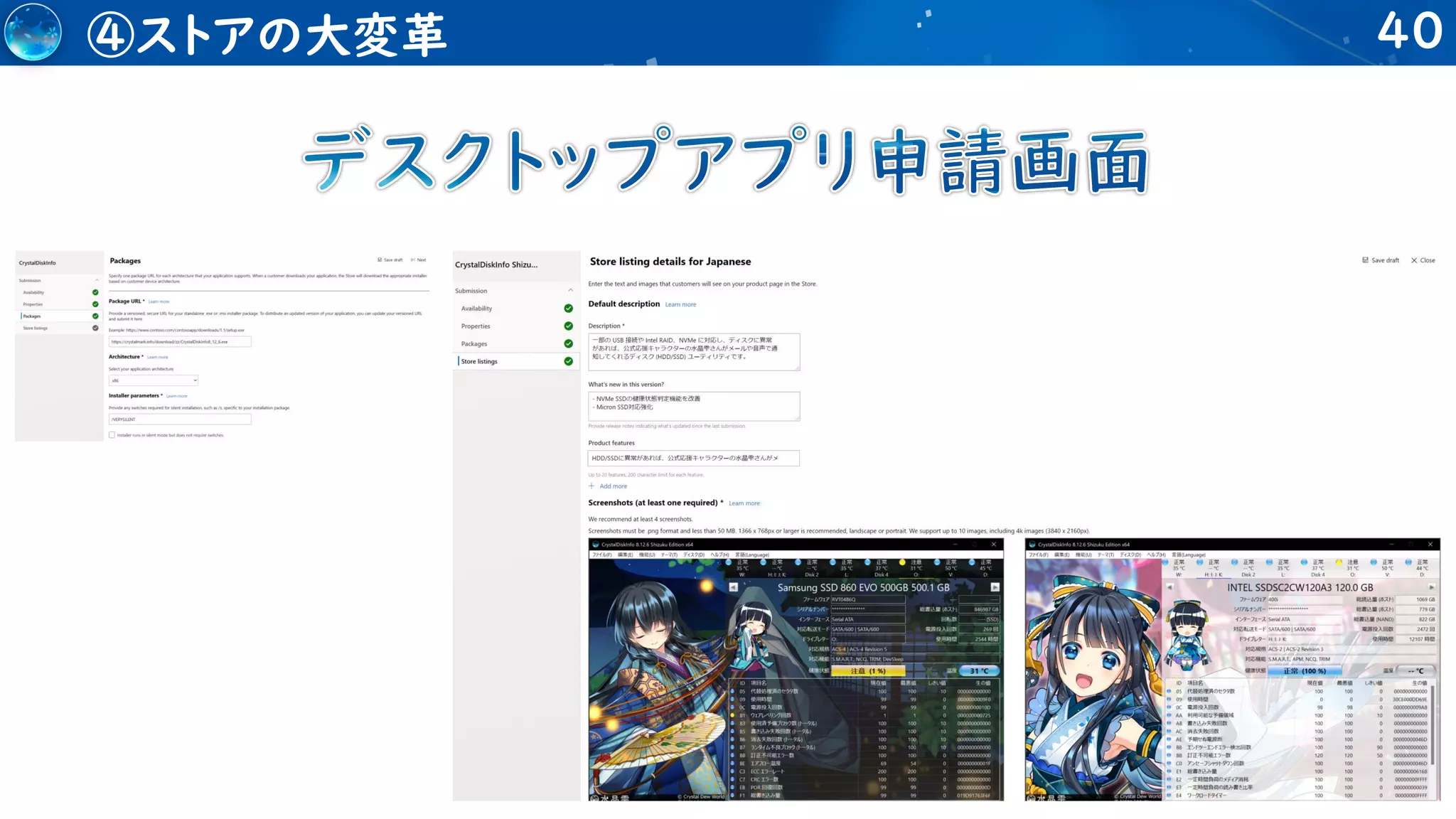This screenshot has width=1456, height=819.
Task: Select Packages in the right sidebar
Action: click(x=474, y=344)
